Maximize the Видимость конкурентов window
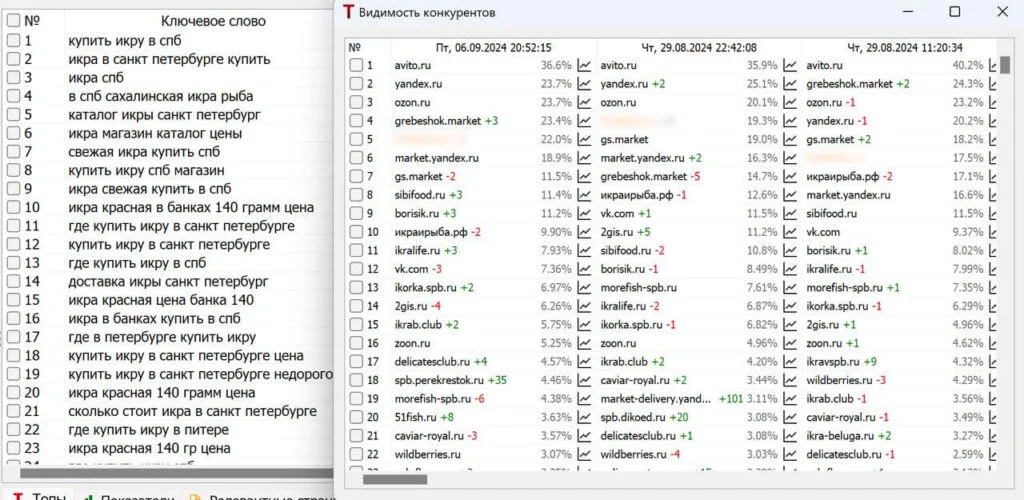The width and height of the screenshot is (1024, 500). tap(955, 12)
